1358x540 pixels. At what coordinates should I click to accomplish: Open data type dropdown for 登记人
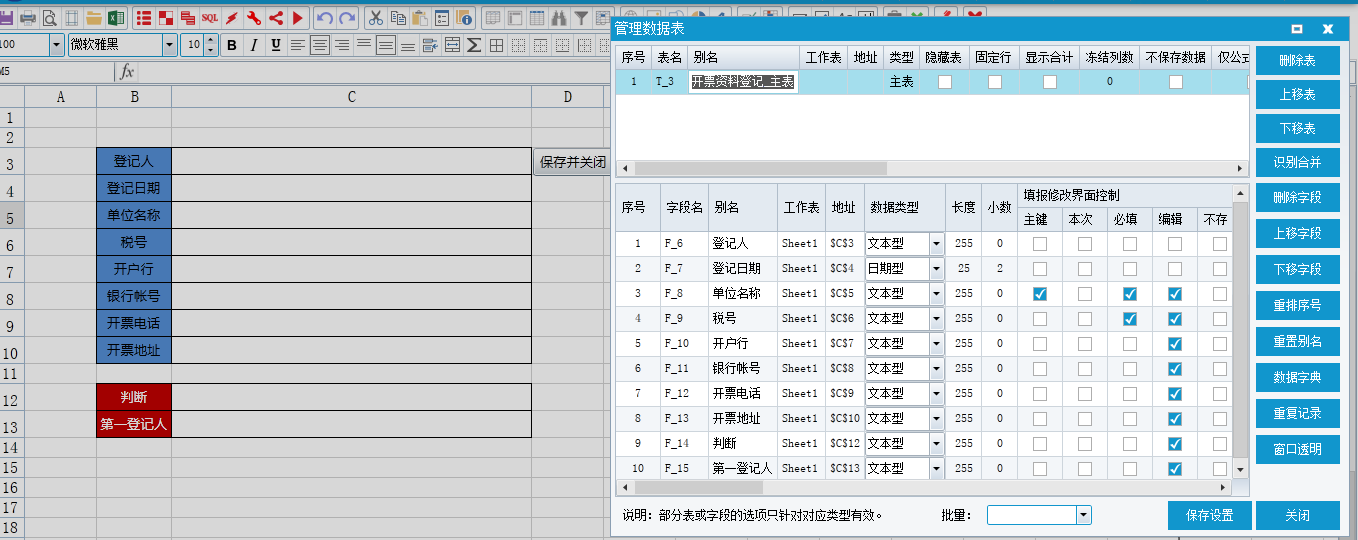(936, 243)
